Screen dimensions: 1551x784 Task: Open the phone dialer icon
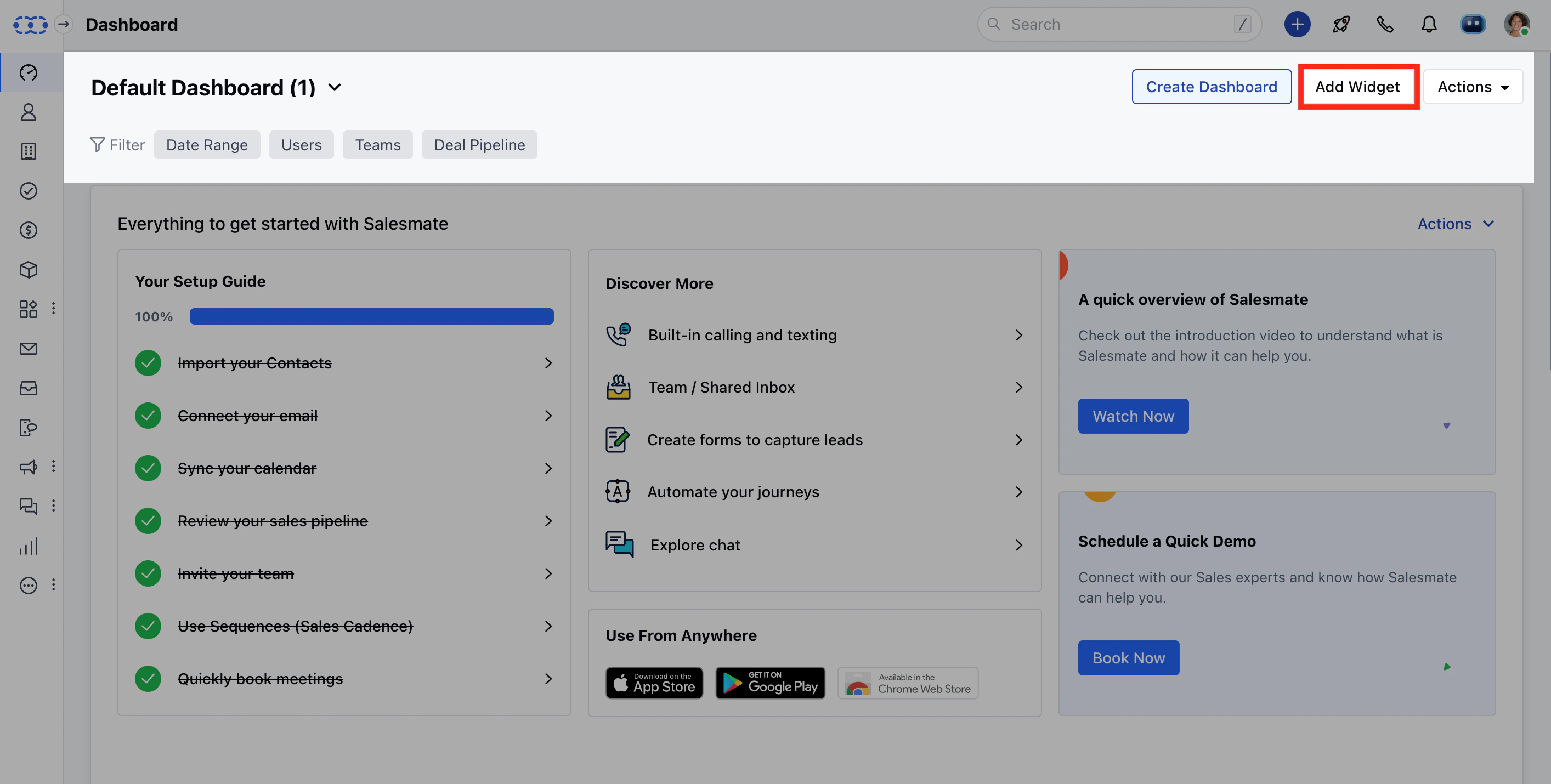[1385, 25]
